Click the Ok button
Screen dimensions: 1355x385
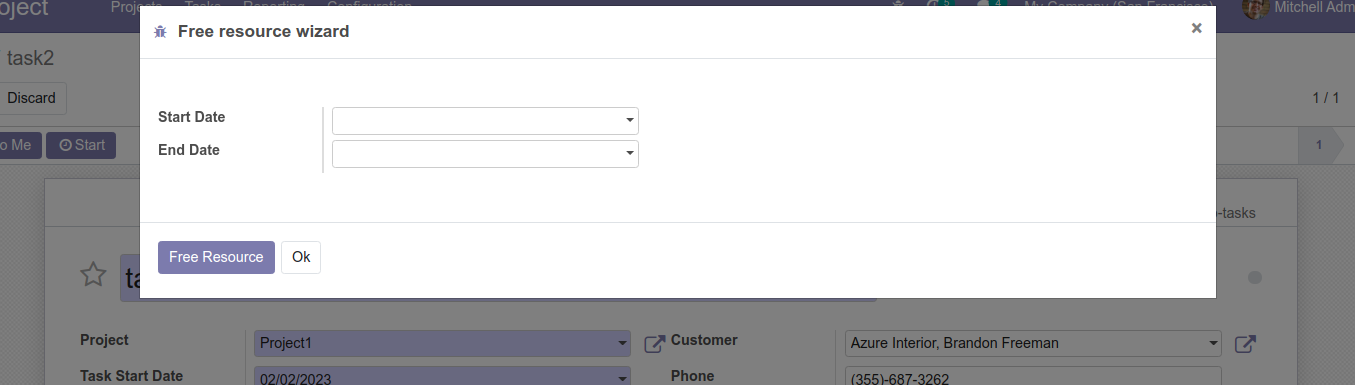pyautogui.click(x=301, y=257)
